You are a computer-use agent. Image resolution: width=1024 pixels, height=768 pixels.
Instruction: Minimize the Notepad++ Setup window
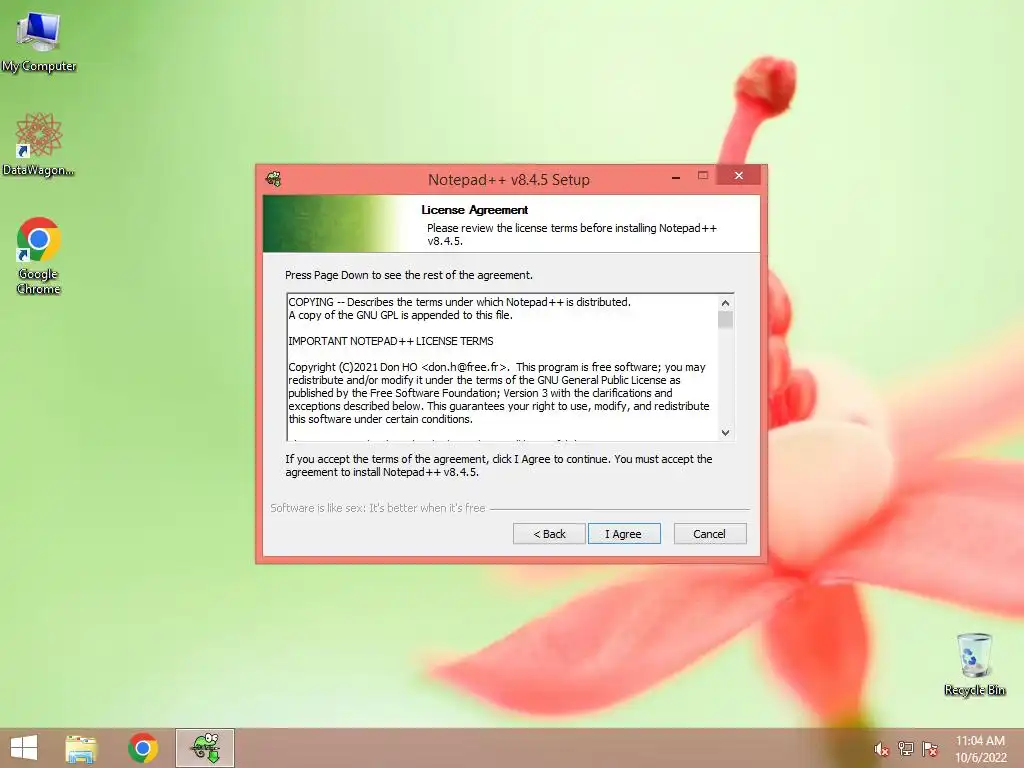(x=676, y=176)
